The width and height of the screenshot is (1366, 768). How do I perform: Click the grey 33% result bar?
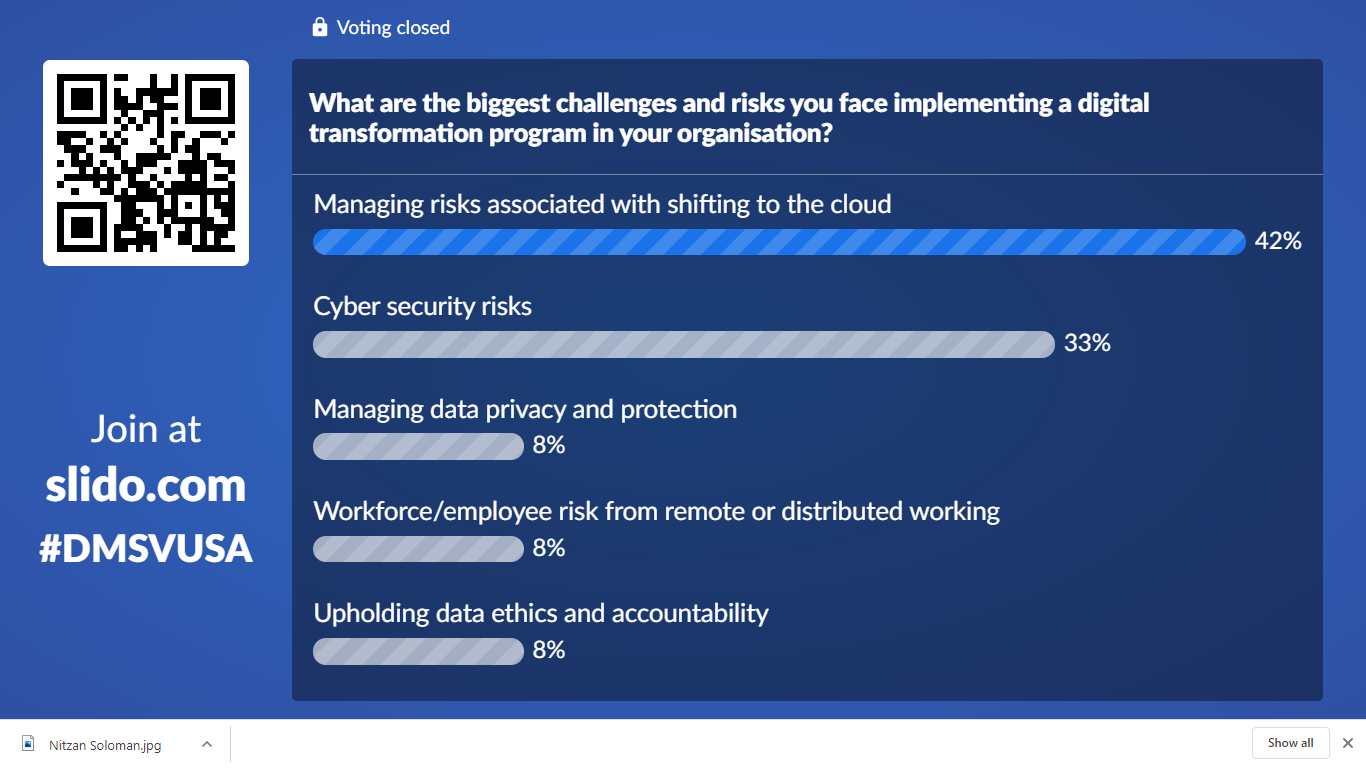pyautogui.click(x=684, y=344)
